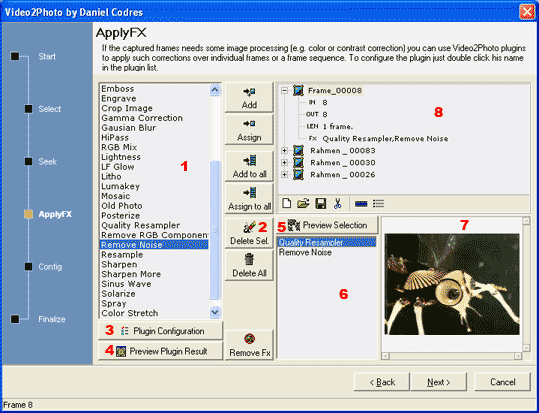
Task: Open Plugin Configuration
Action: pos(161,331)
